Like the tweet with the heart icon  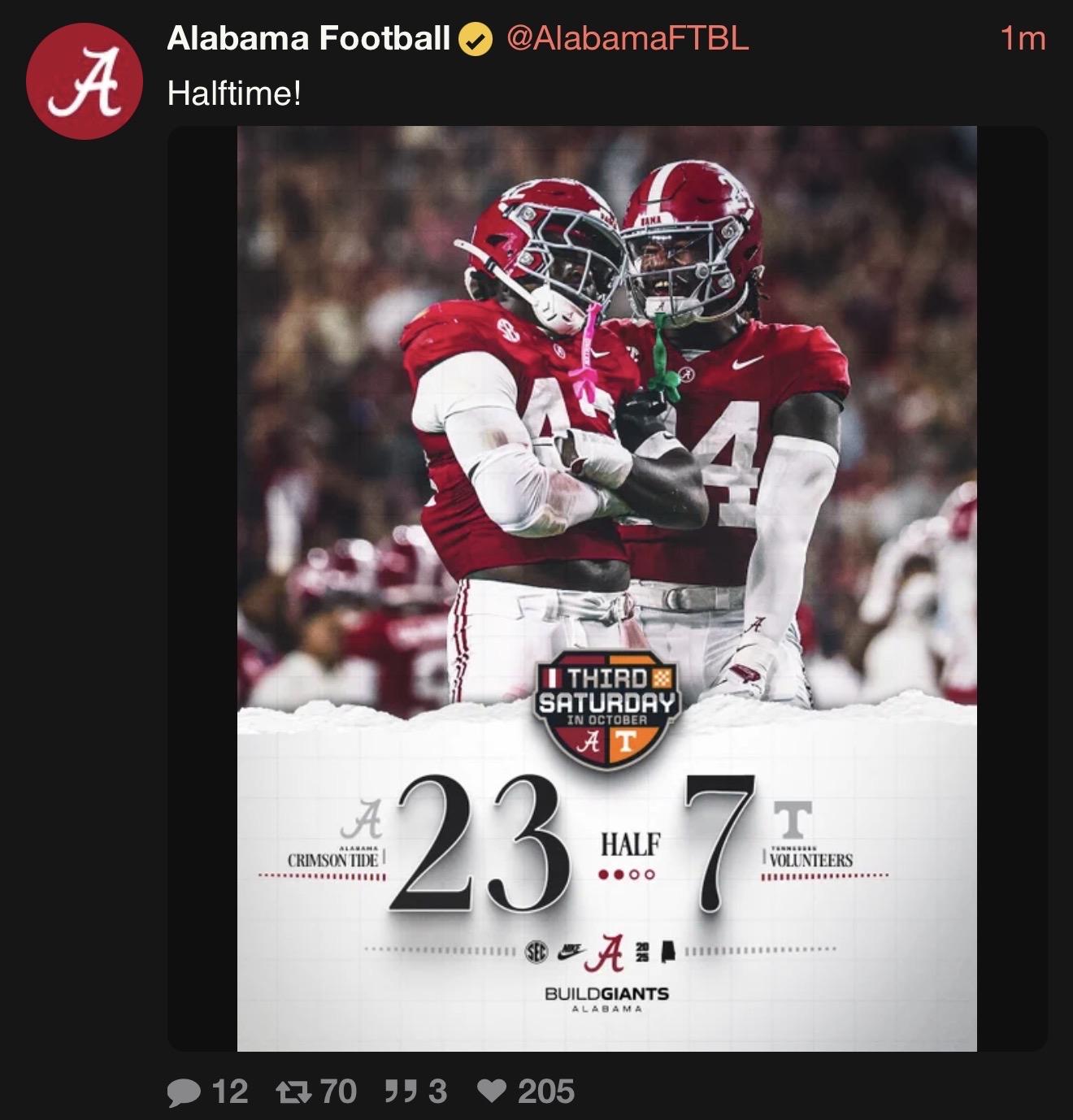[x=492, y=1092]
